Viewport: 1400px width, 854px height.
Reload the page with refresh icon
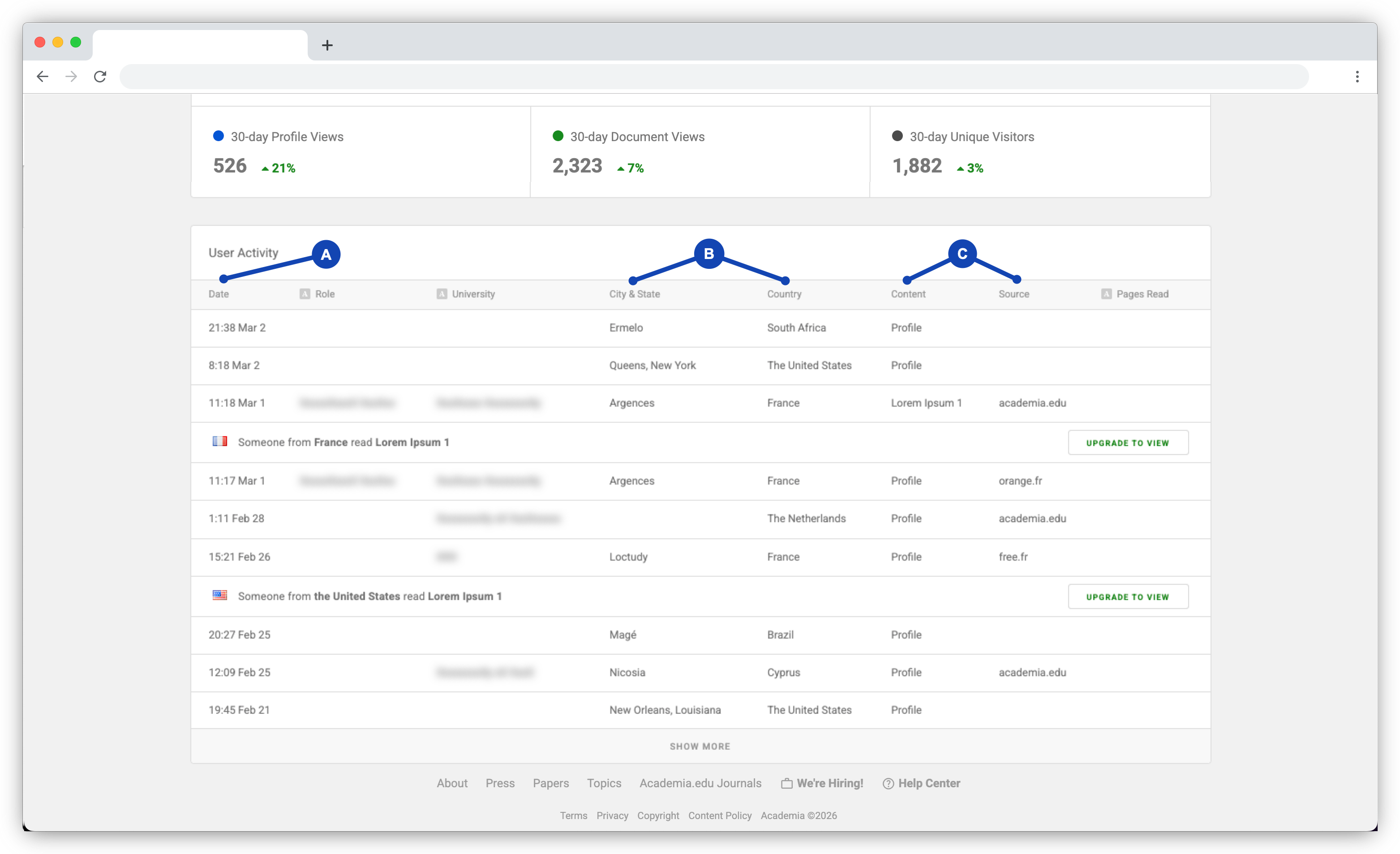pyautogui.click(x=100, y=76)
